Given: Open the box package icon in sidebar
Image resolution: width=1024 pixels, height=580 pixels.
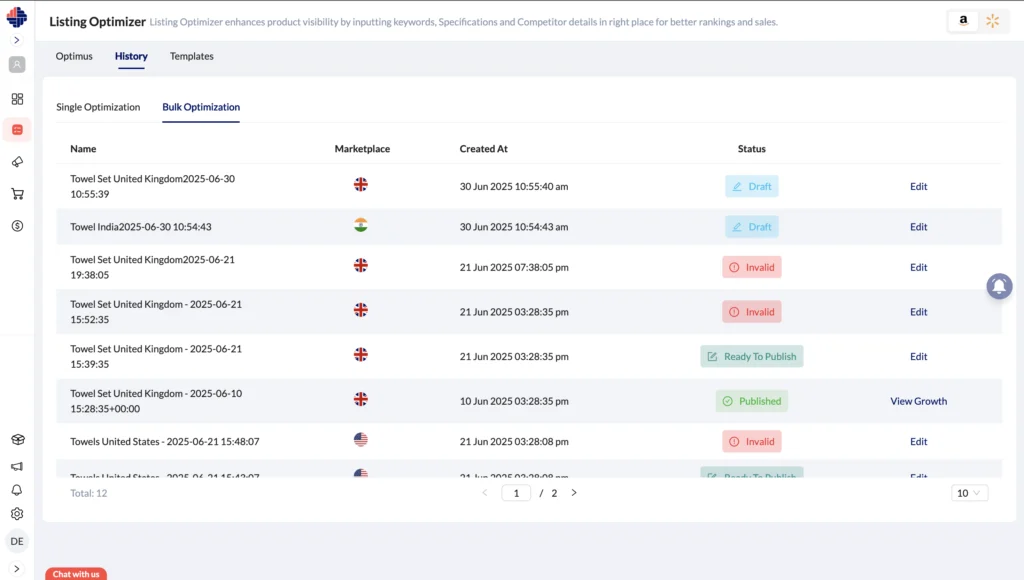Looking at the screenshot, I should 17,440.
